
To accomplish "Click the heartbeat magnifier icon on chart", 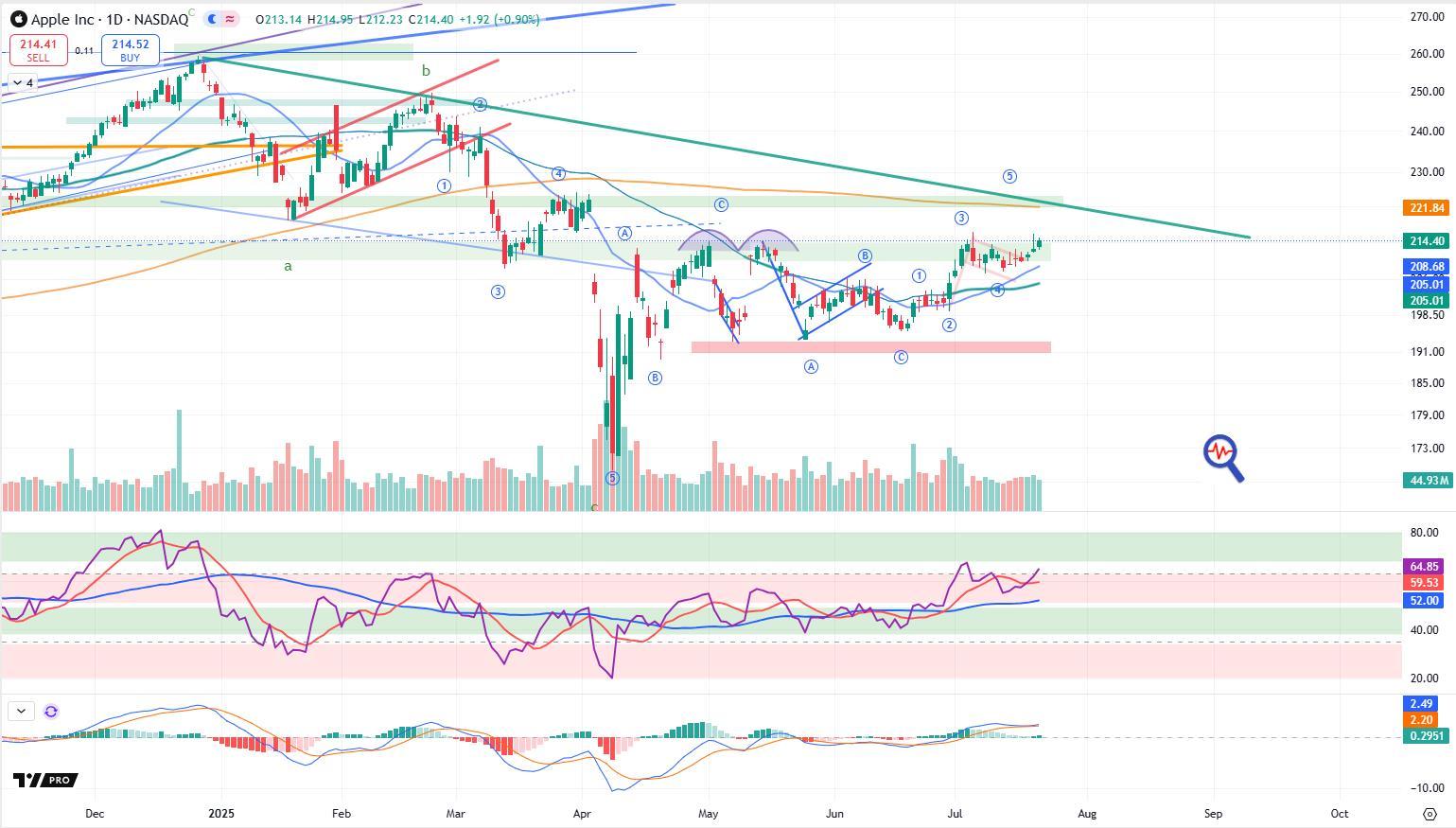I will tap(1223, 458).
